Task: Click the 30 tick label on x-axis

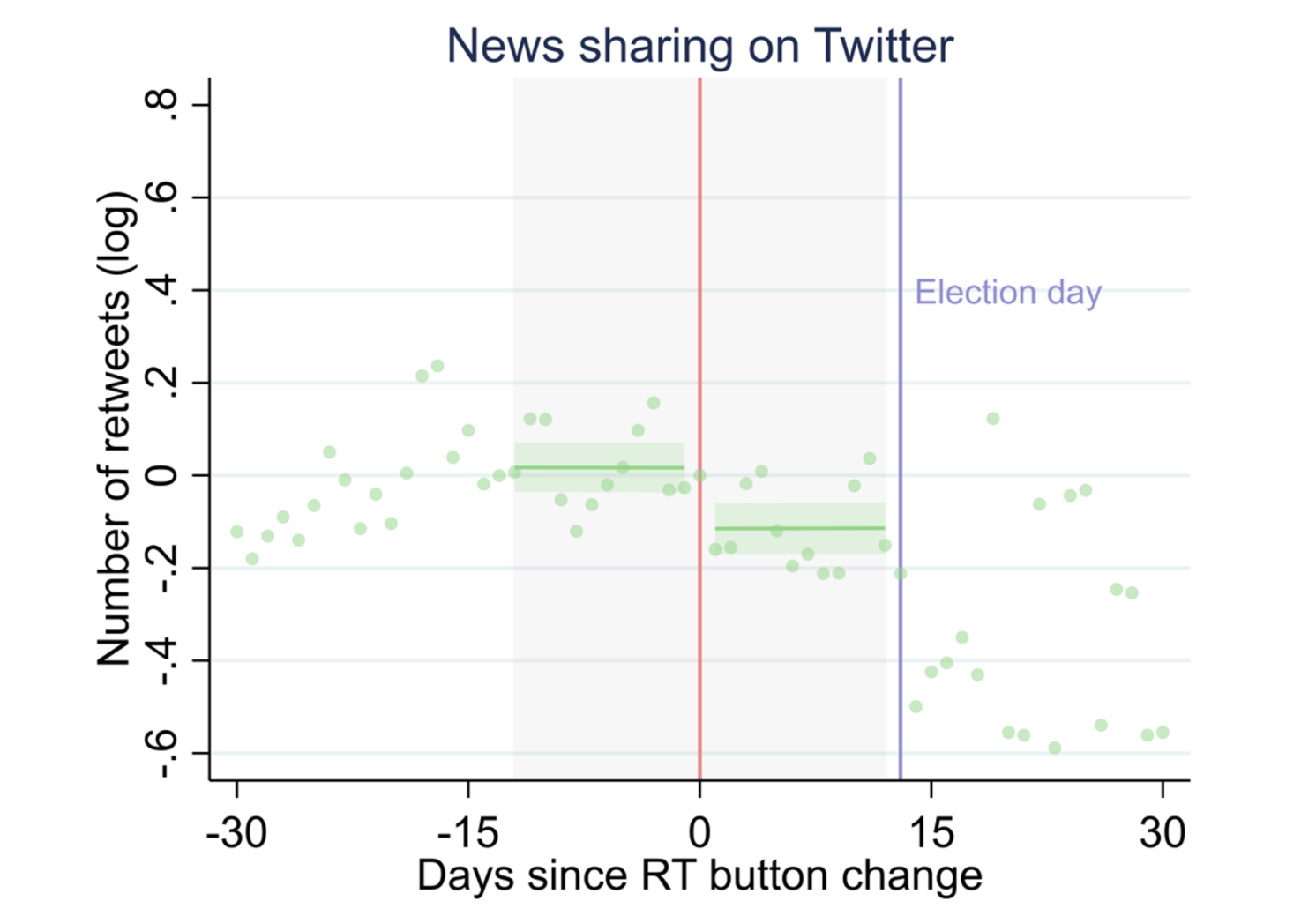Action: click(x=1163, y=831)
